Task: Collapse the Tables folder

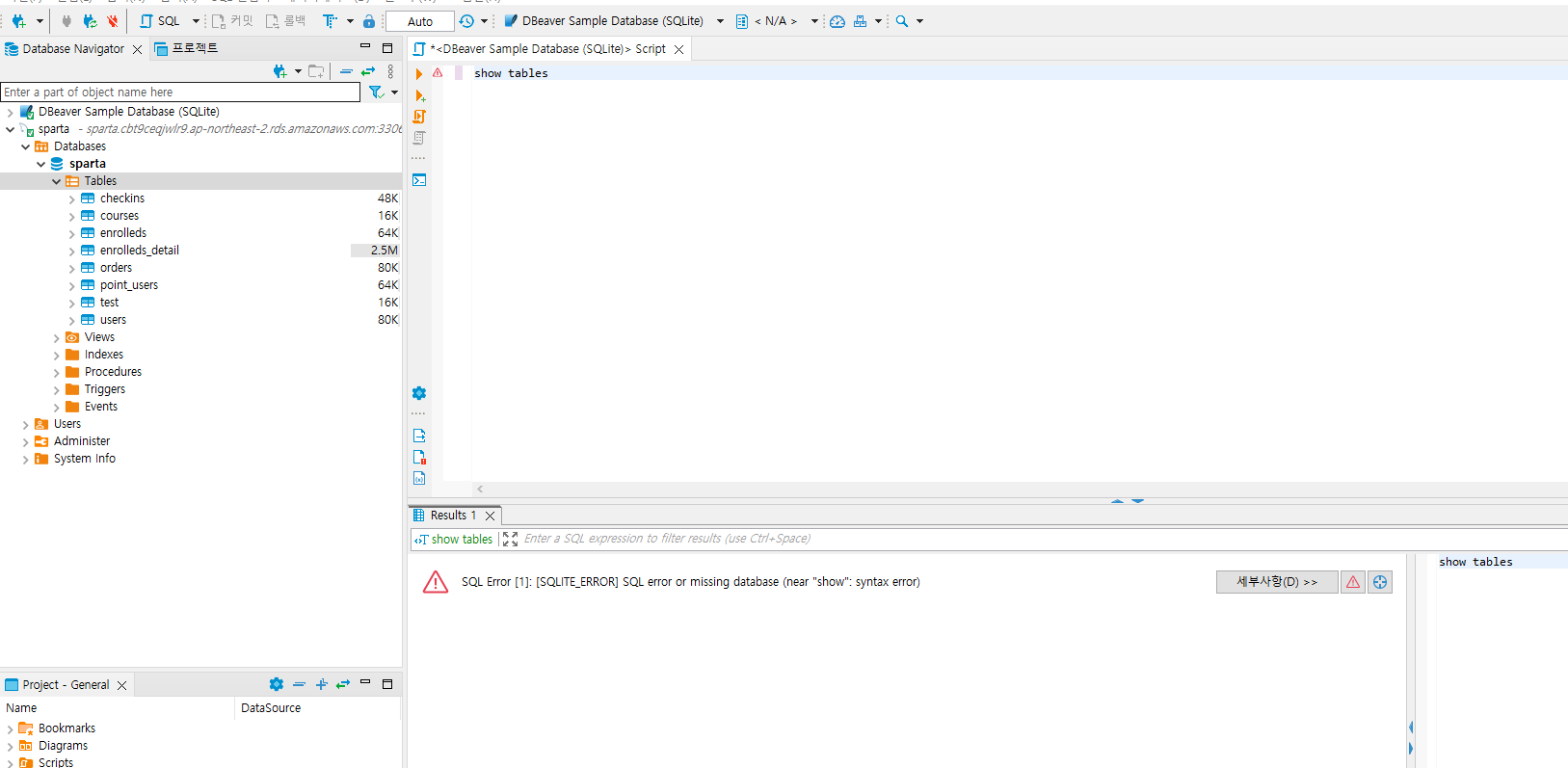Action: (56, 182)
